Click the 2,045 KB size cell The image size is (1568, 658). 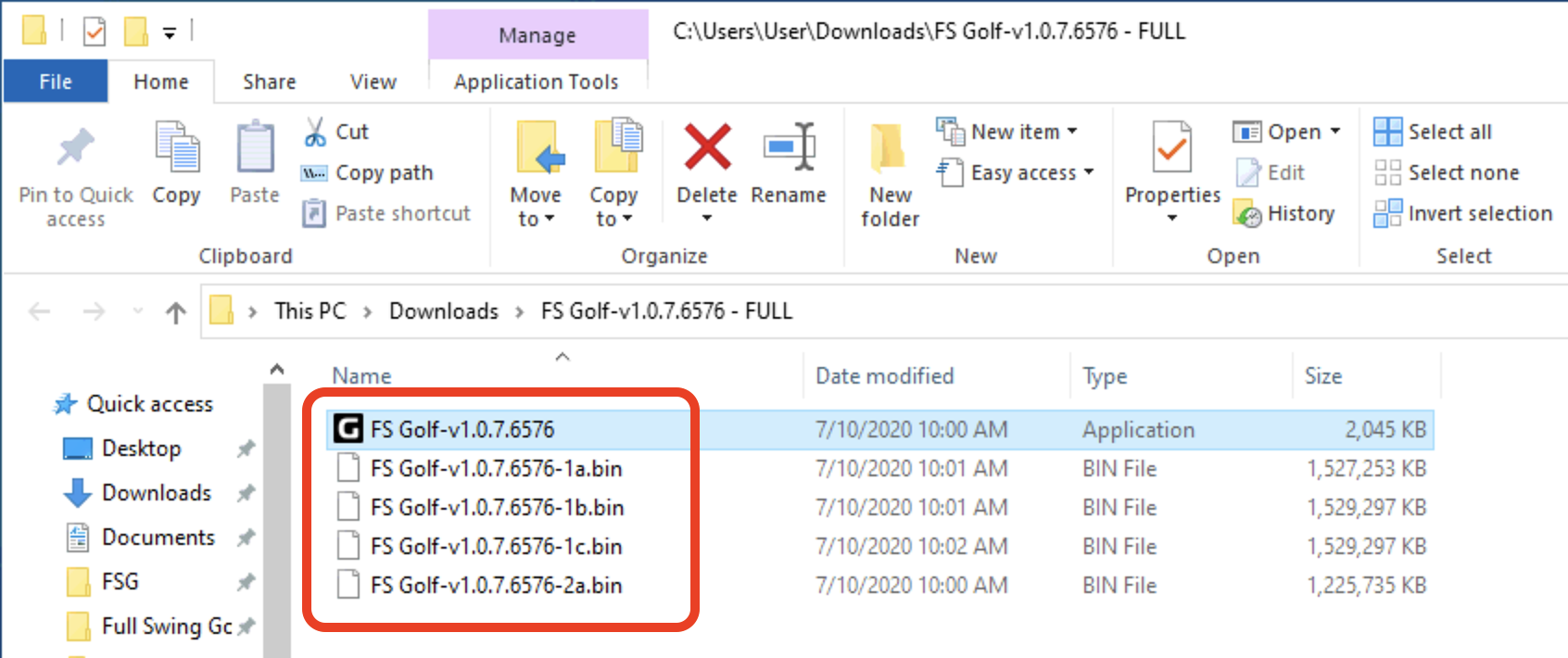(1385, 430)
